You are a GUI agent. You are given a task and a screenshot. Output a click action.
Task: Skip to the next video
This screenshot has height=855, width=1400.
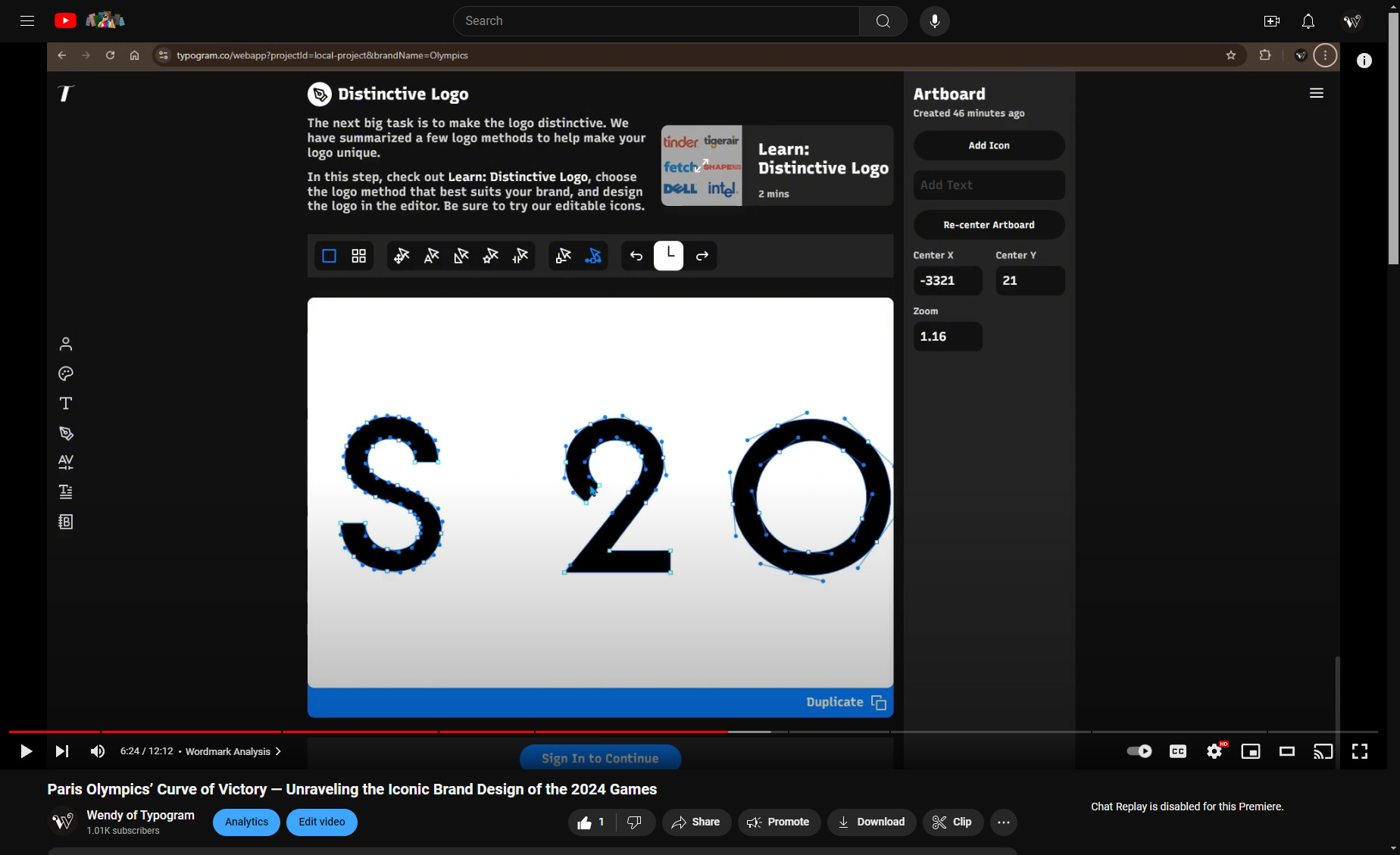(x=62, y=751)
